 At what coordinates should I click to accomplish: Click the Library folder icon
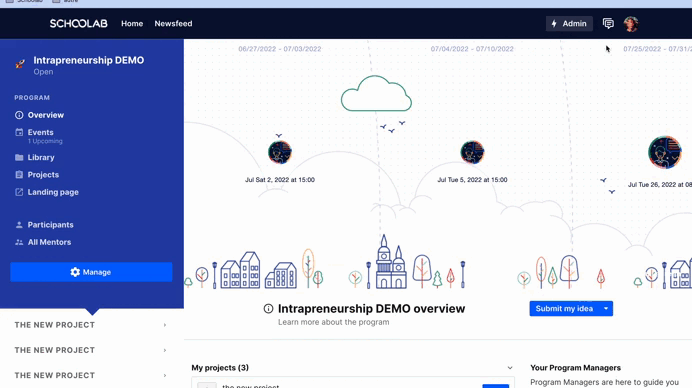[19, 157]
